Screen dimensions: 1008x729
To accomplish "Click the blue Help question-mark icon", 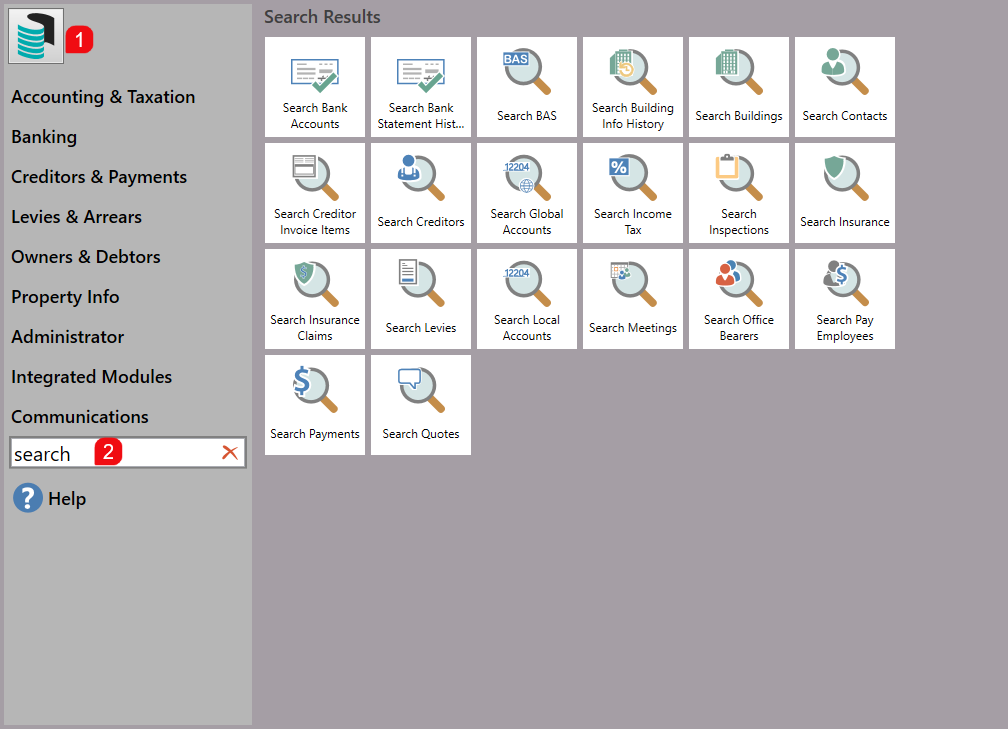I will click(28, 498).
